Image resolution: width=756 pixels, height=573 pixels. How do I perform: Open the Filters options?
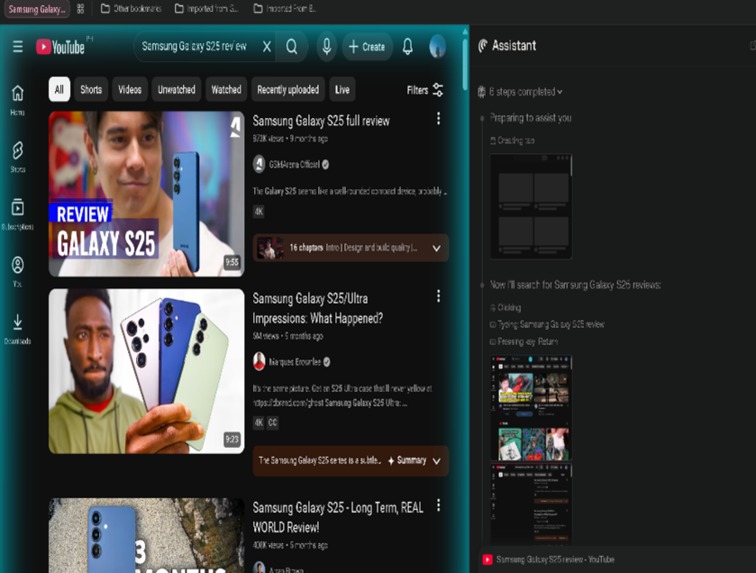click(x=425, y=90)
